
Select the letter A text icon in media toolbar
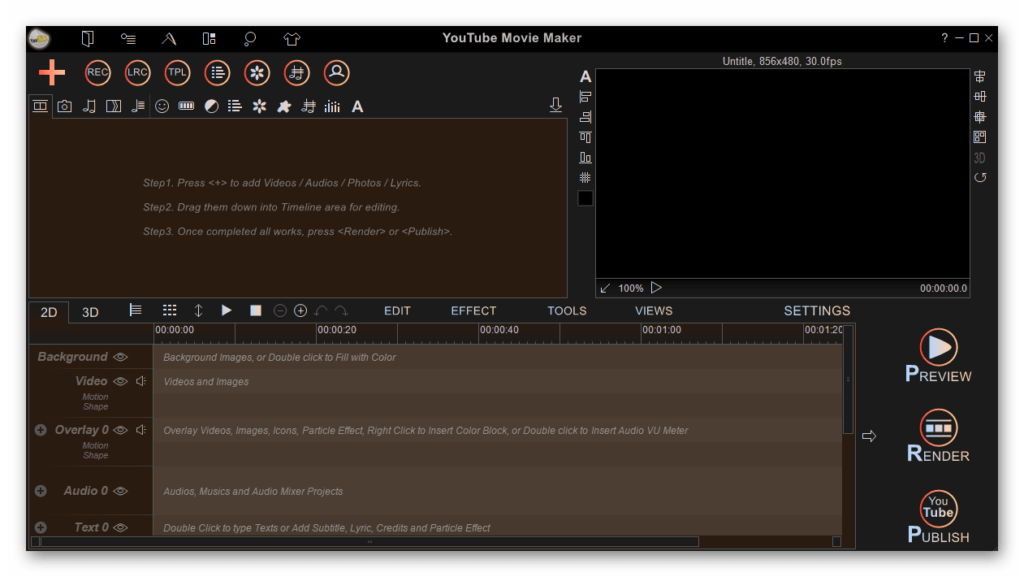[x=357, y=106]
